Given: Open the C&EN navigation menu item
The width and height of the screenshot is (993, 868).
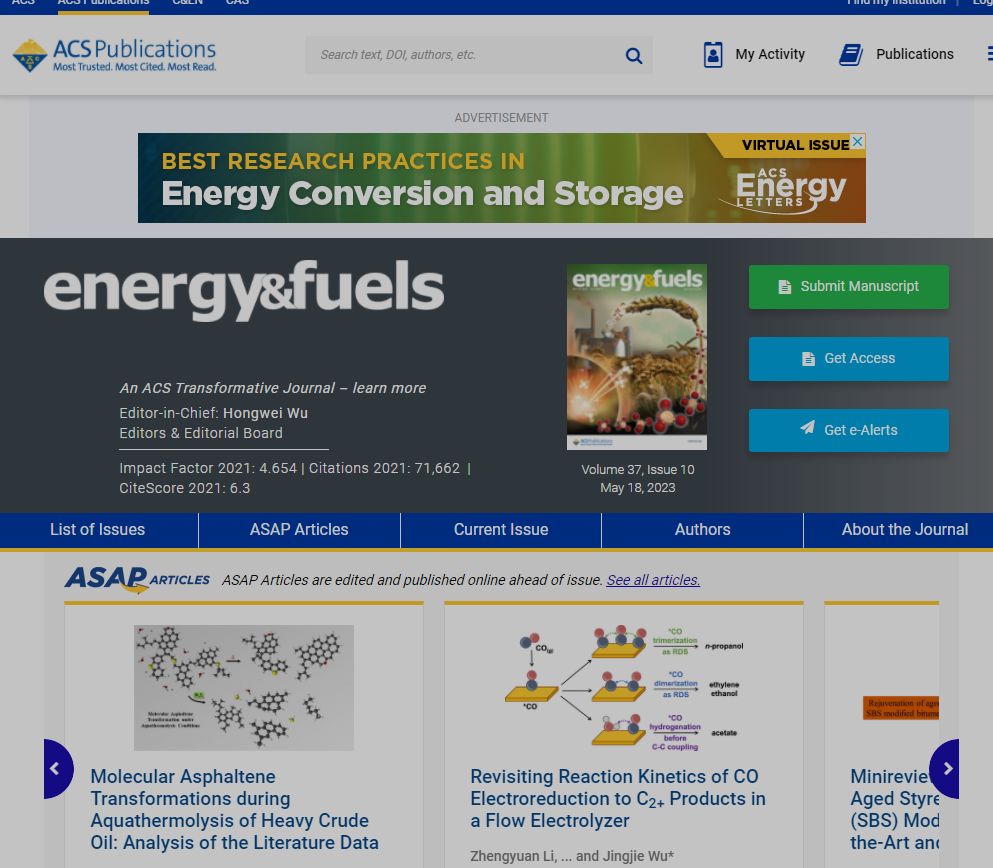Looking at the screenshot, I should 186,4.
